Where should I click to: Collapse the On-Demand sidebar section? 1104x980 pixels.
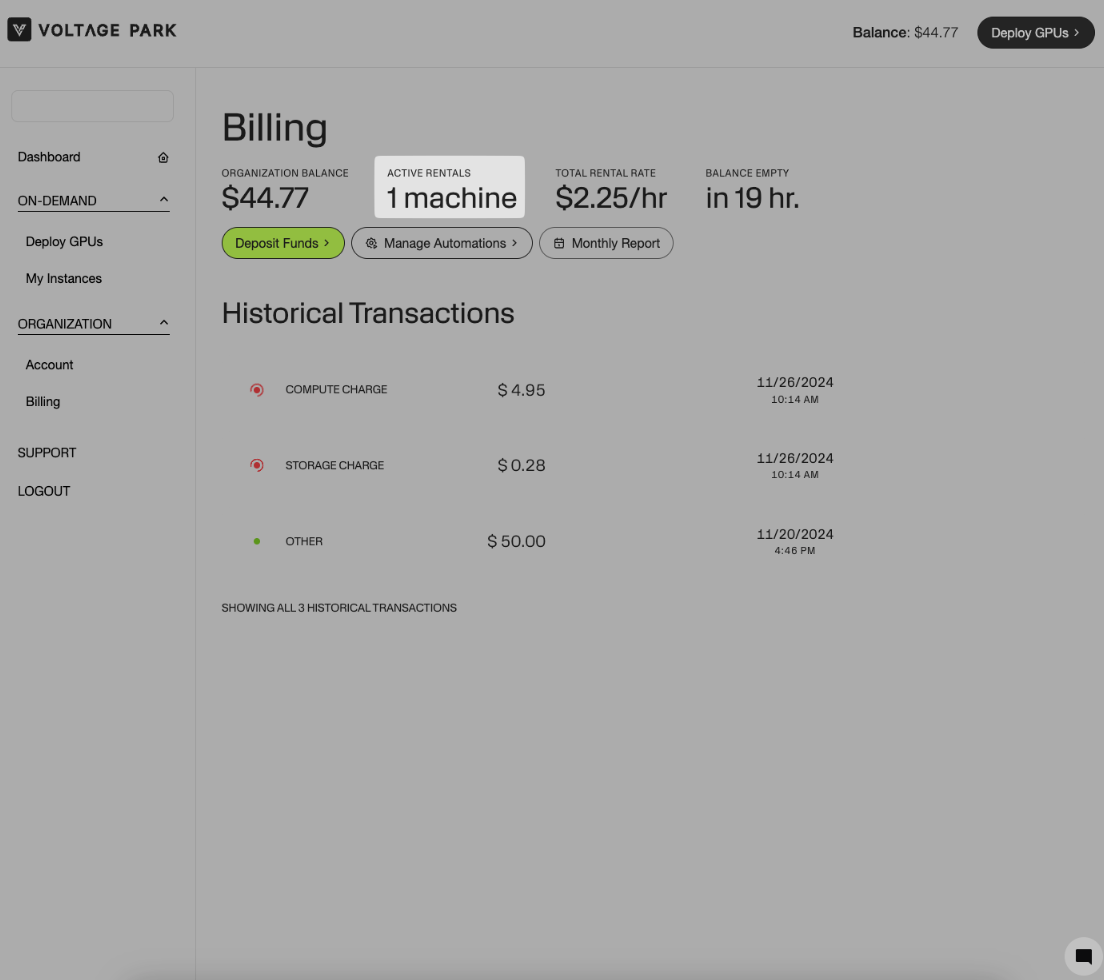[164, 200]
